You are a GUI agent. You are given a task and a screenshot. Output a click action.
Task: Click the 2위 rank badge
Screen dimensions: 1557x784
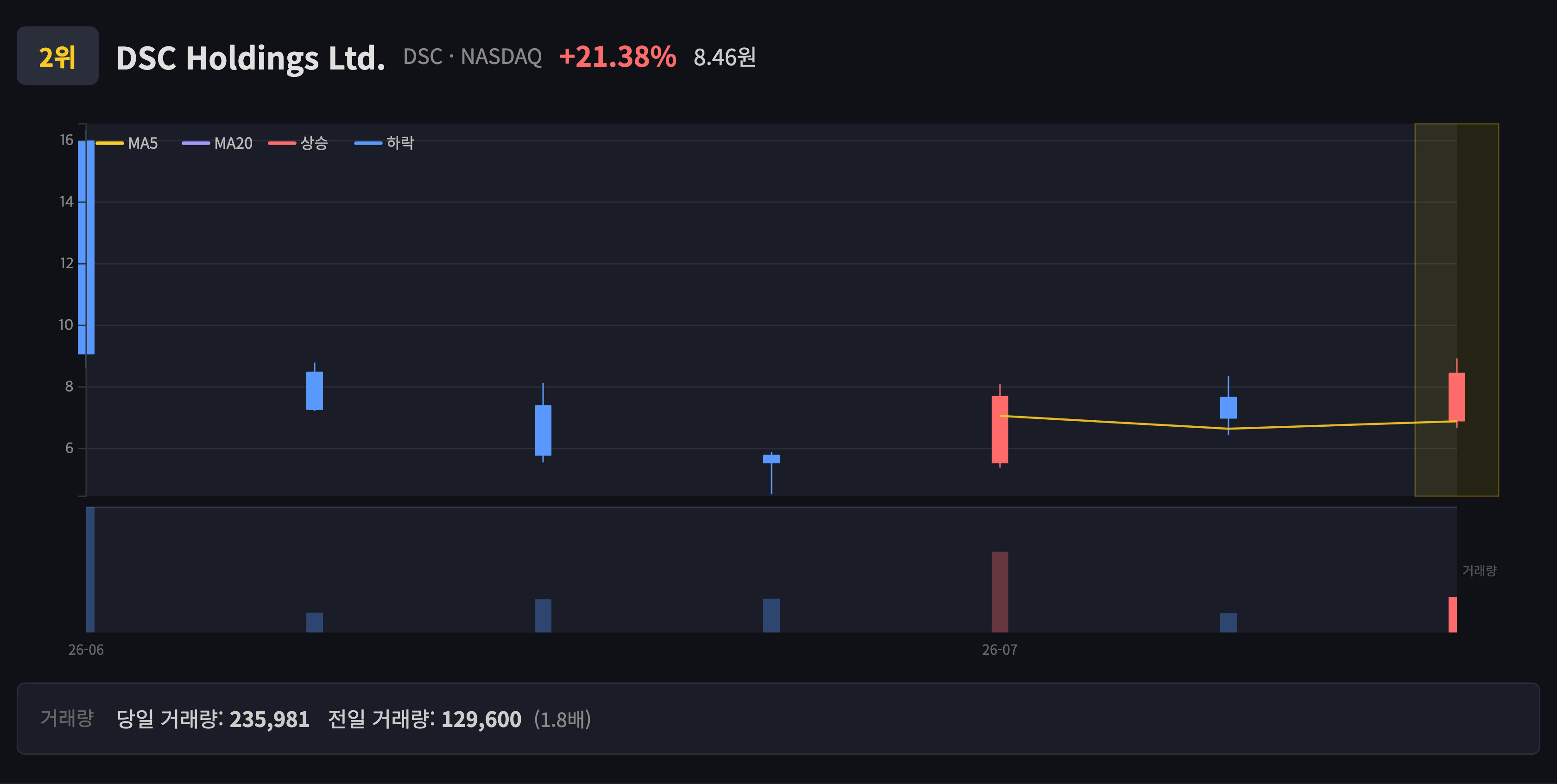pyautogui.click(x=57, y=56)
